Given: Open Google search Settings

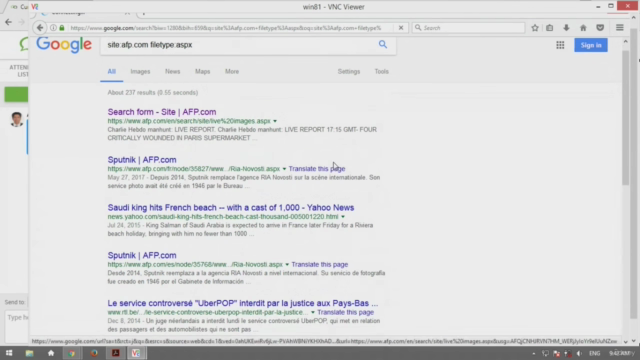Looking at the screenshot, I should click(349, 71).
